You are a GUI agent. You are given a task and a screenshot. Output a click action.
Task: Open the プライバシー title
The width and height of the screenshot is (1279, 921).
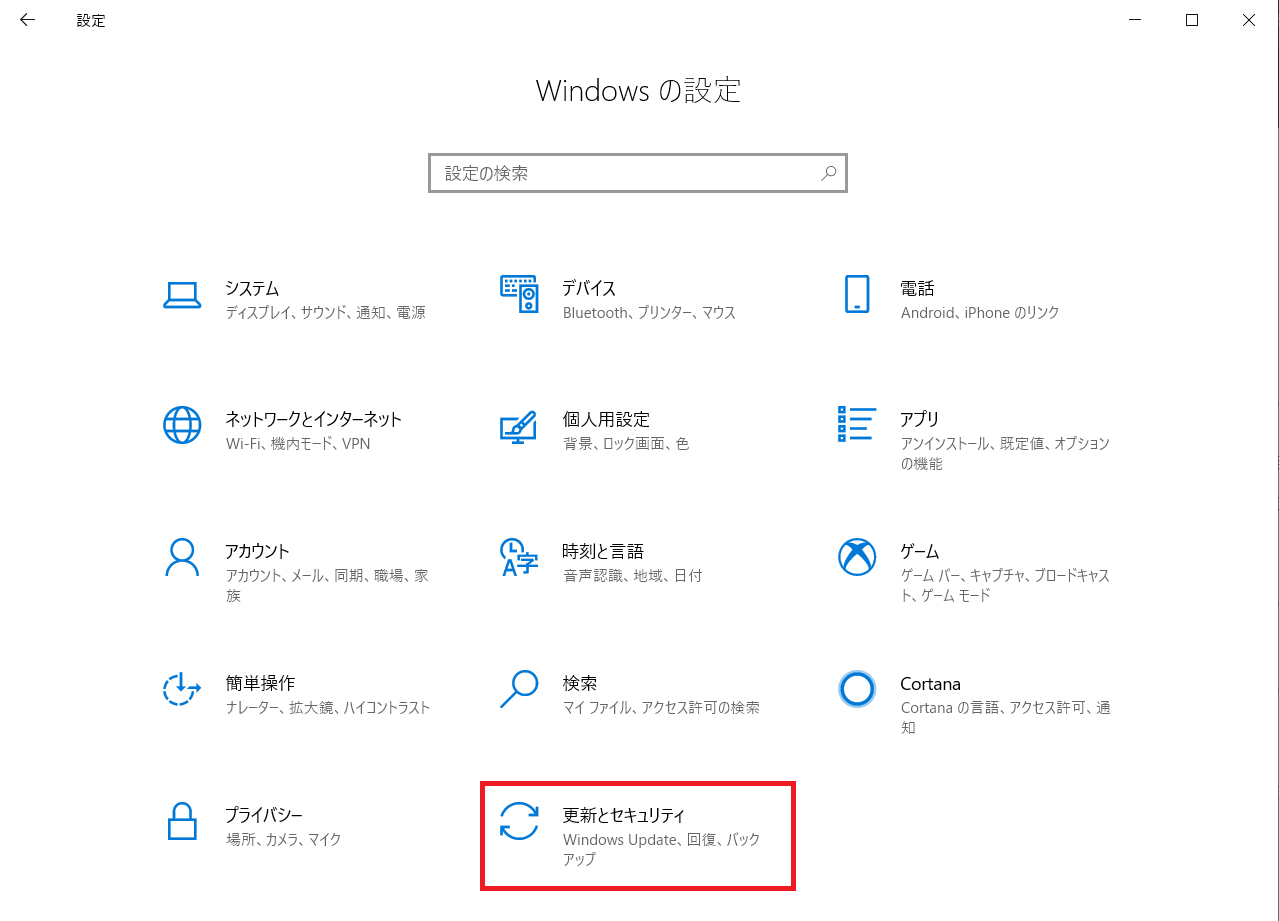coord(264,815)
